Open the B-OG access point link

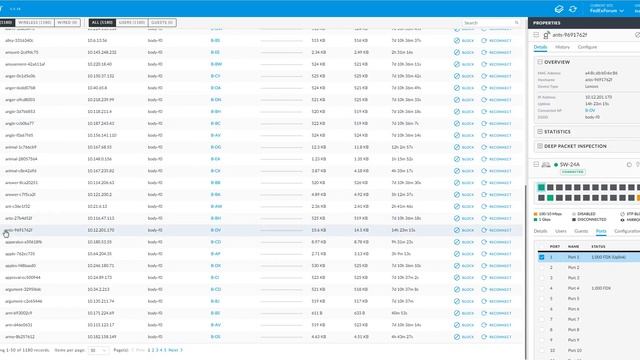[216, 147]
